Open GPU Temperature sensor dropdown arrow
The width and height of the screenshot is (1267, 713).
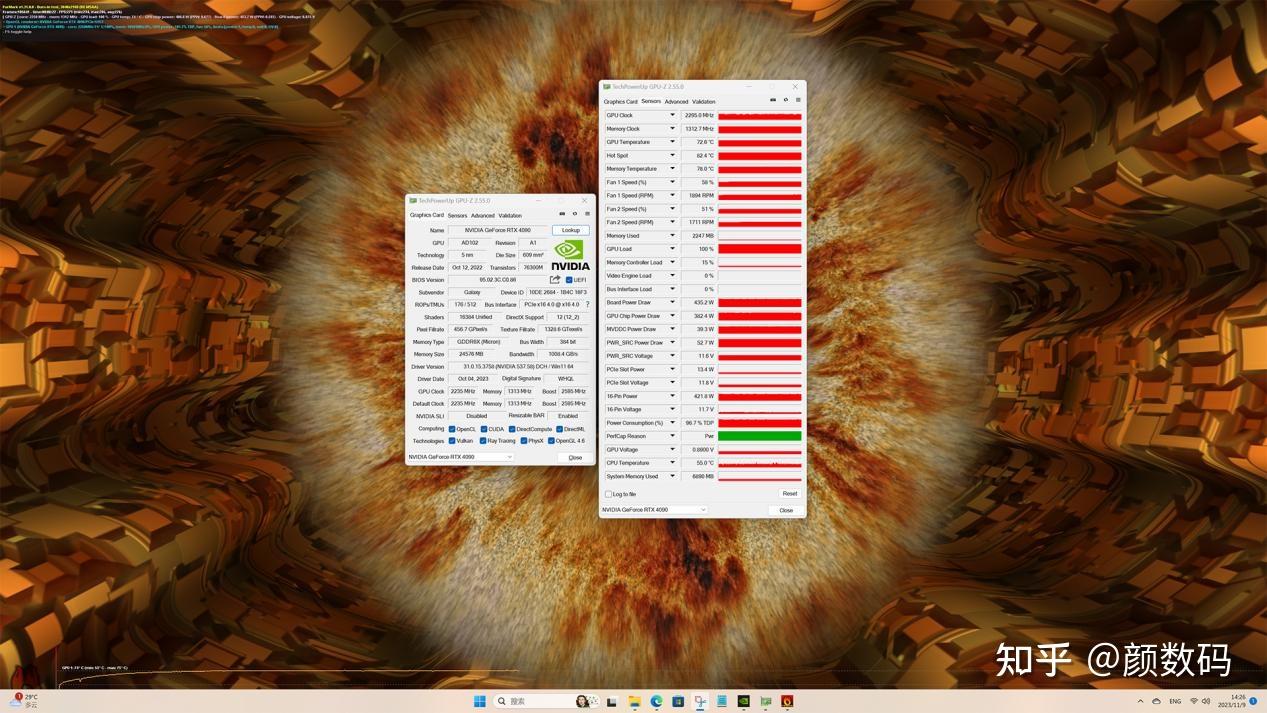672,142
